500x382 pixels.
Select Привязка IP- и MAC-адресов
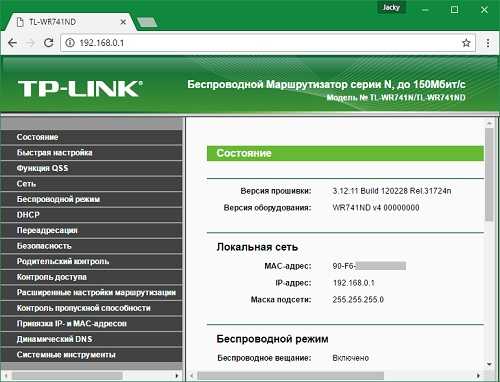[91, 324]
